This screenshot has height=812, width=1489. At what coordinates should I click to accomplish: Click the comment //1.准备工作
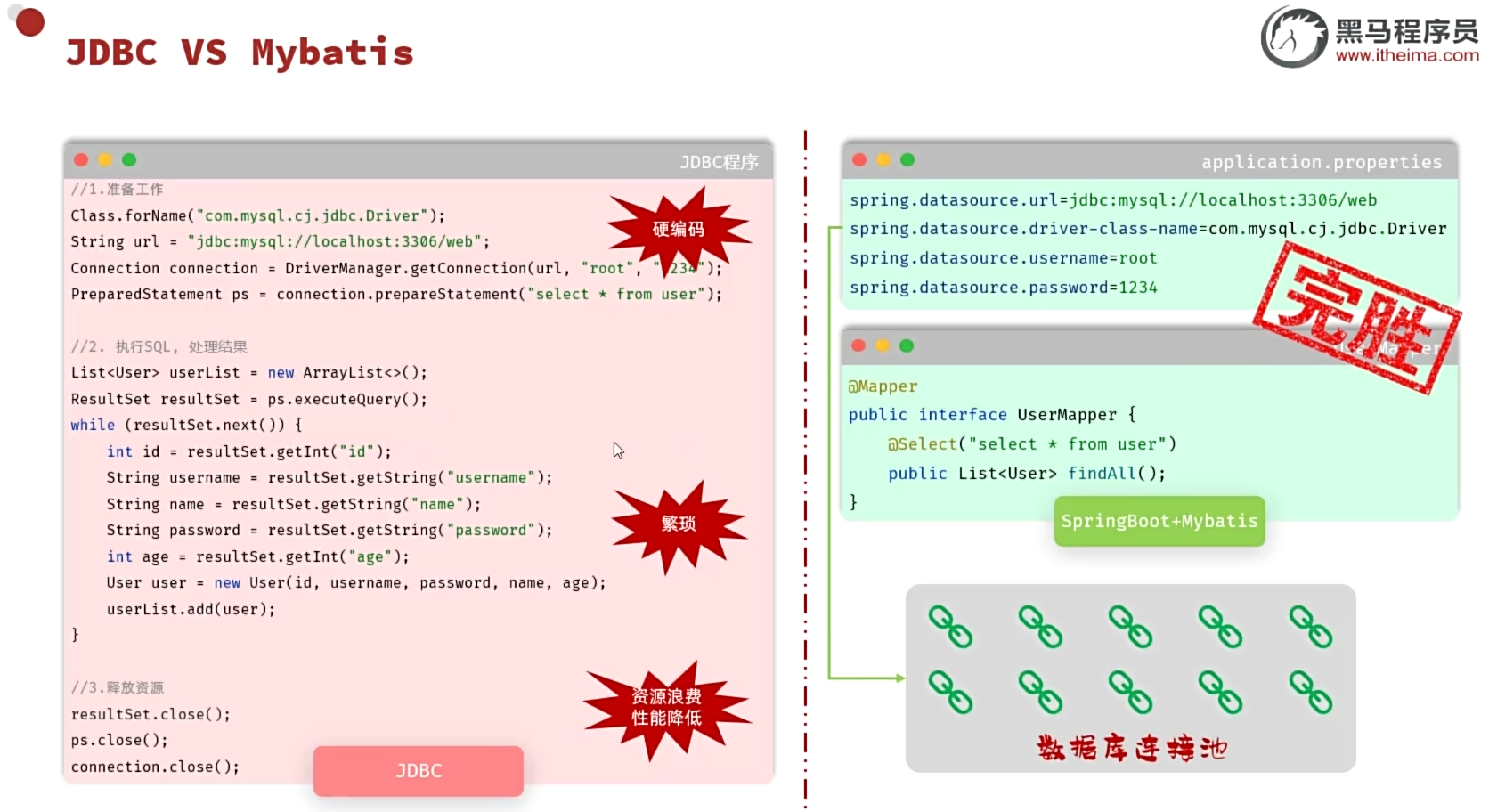pyautogui.click(x=117, y=189)
